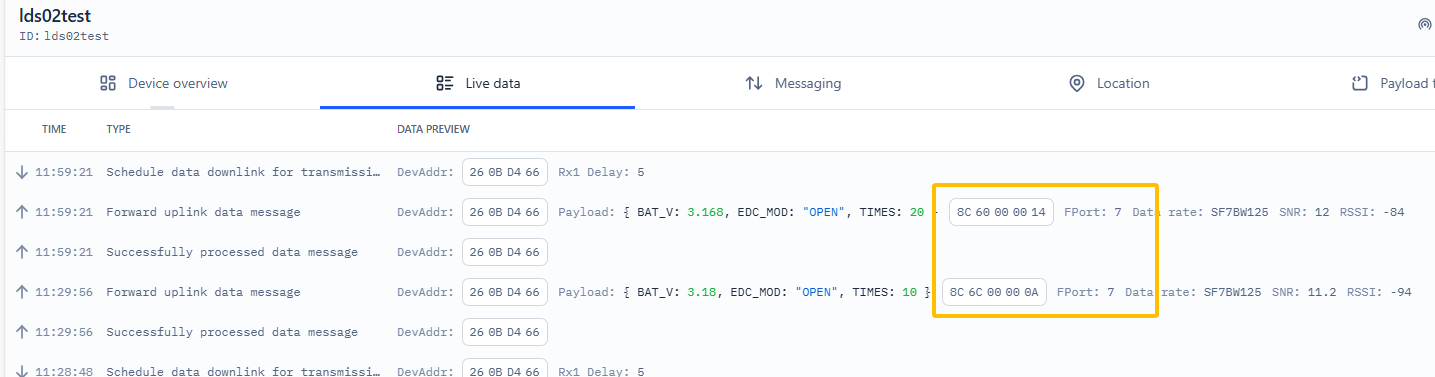Click the Payload formatters code icon
The width and height of the screenshot is (1435, 377).
click(x=1360, y=83)
